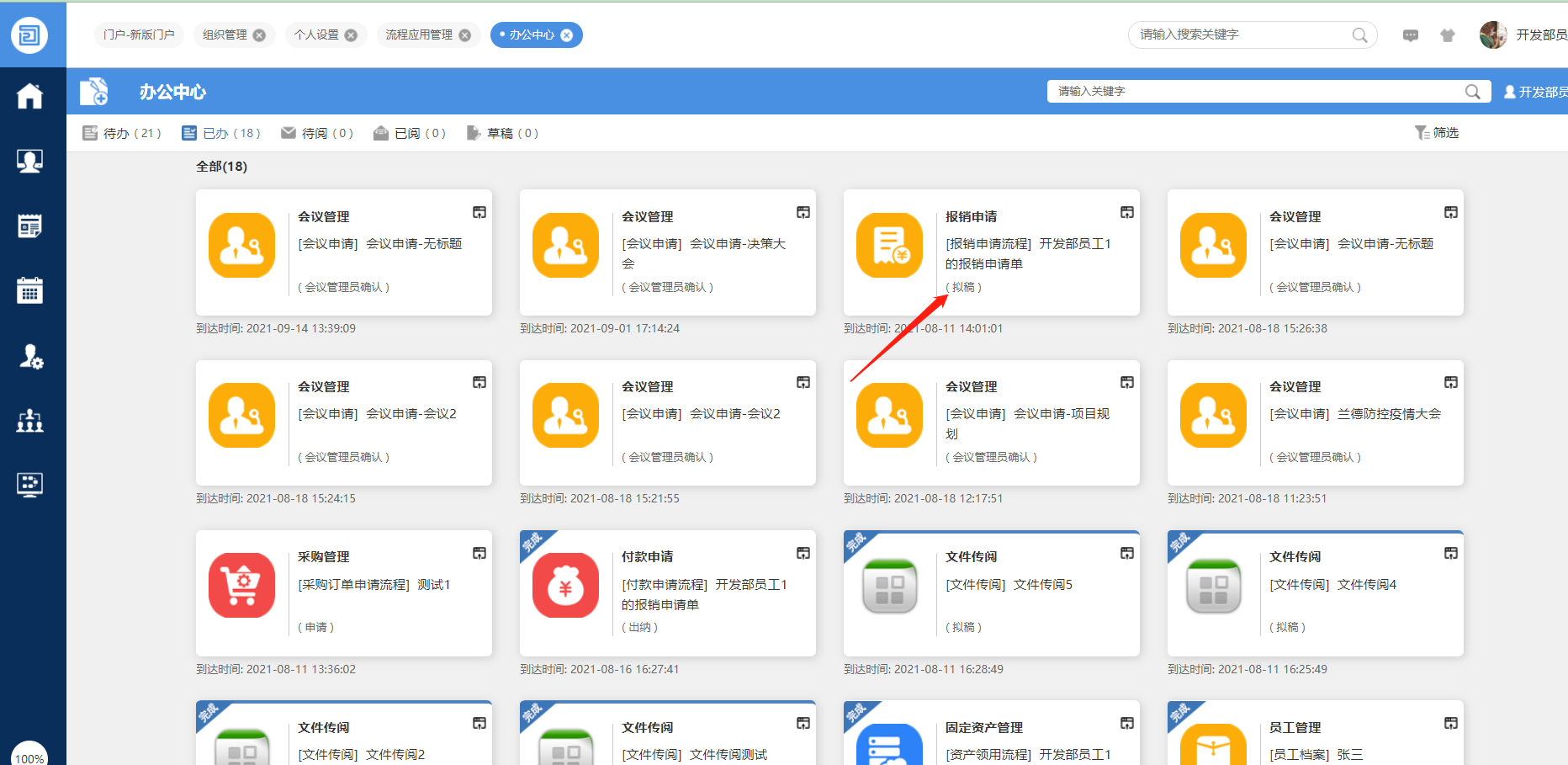Click the home icon in left sidebar
This screenshot has width=1568, height=765.
pyautogui.click(x=30, y=96)
